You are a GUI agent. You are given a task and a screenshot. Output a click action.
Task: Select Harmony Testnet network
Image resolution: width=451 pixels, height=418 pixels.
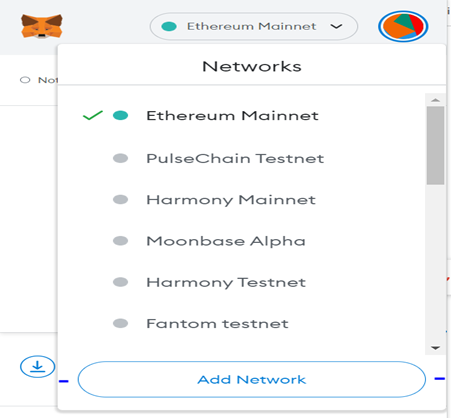point(226,282)
